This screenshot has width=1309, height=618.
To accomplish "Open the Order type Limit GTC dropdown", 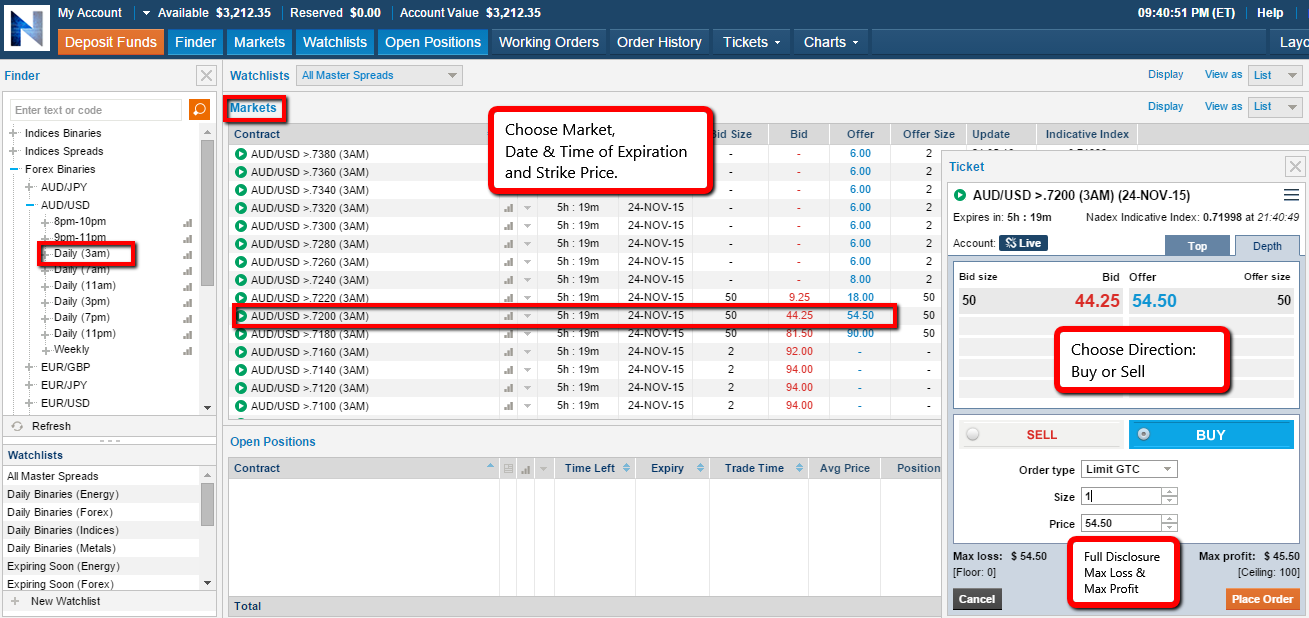I will [1130, 469].
